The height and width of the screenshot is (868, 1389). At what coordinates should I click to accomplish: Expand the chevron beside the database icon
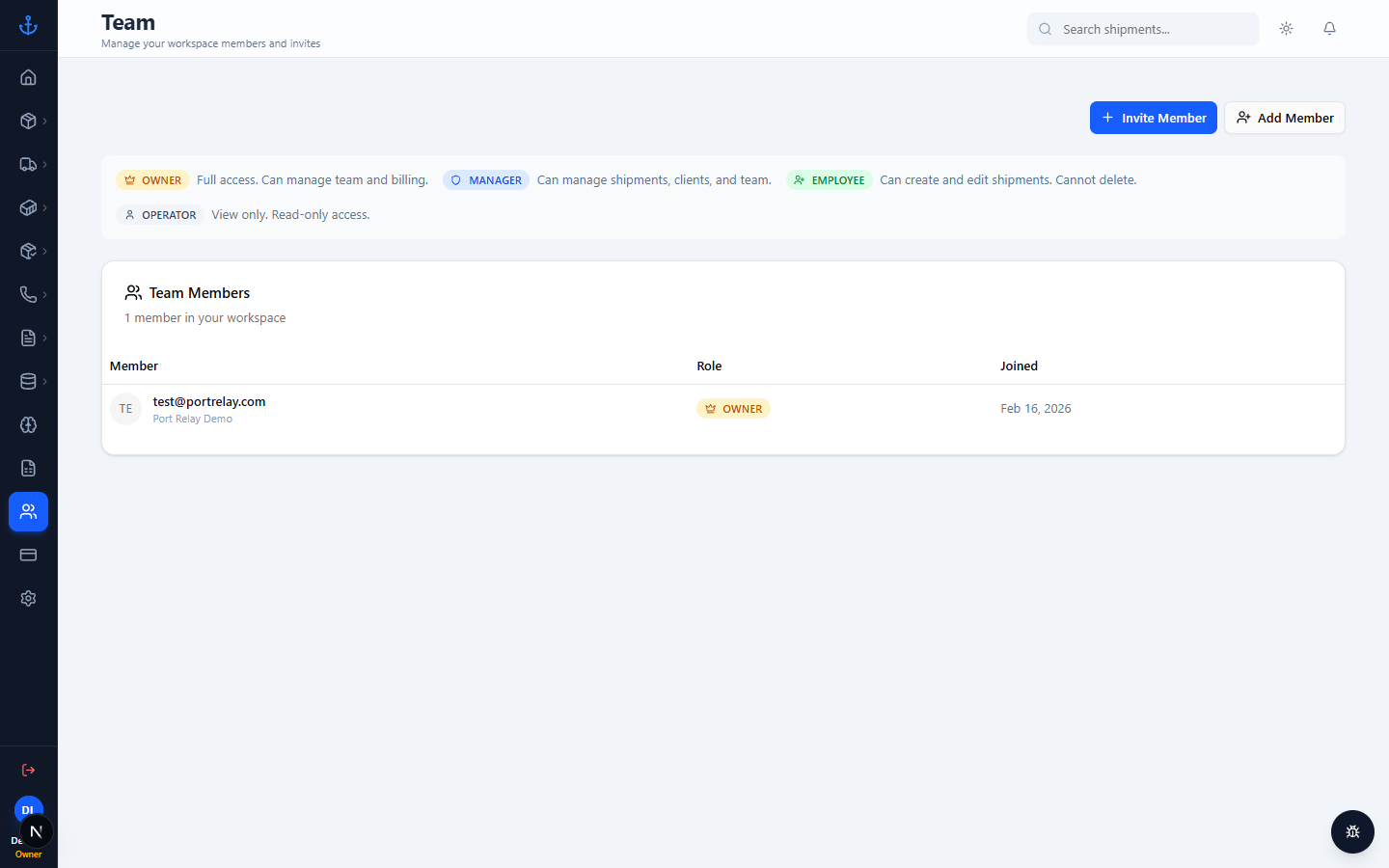pos(44,381)
